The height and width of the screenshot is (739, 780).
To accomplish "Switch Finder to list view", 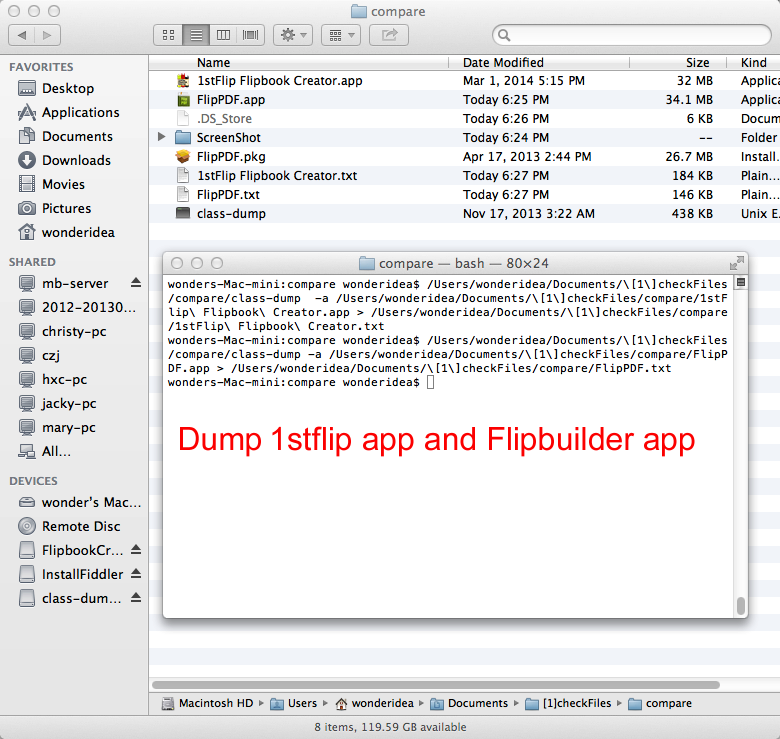I will [195, 35].
